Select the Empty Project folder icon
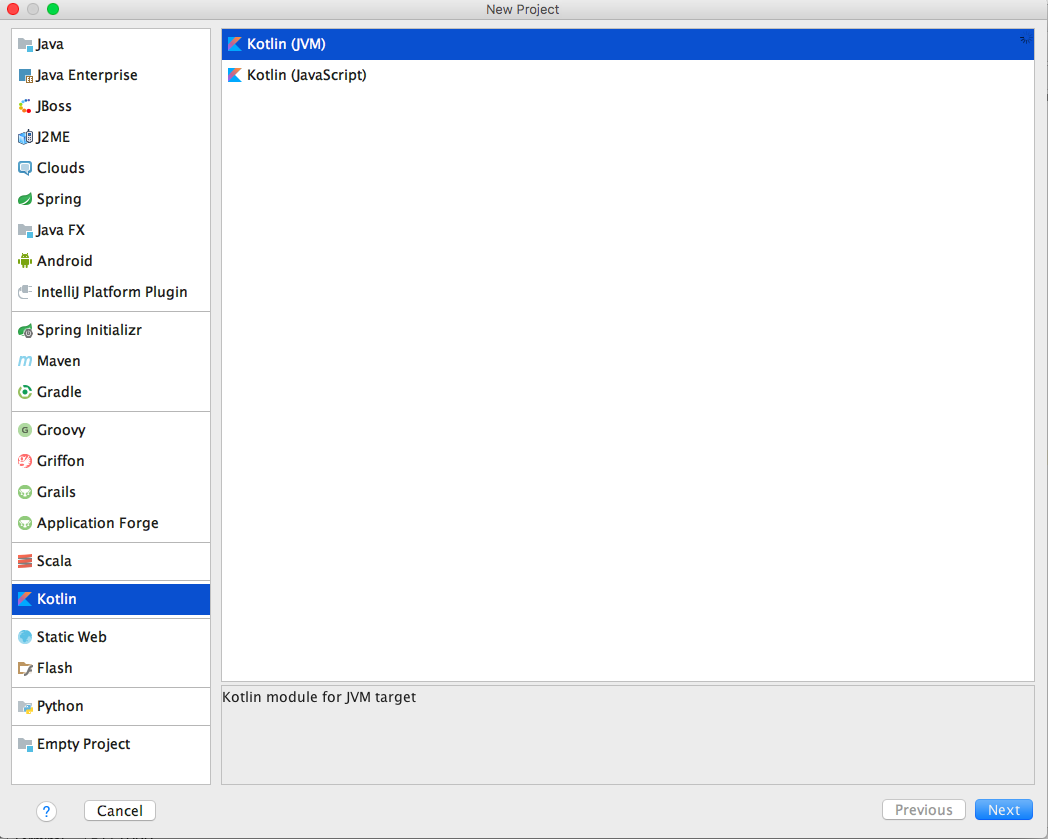The height and width of the screenshot is (839, 1048). [25, 744]
